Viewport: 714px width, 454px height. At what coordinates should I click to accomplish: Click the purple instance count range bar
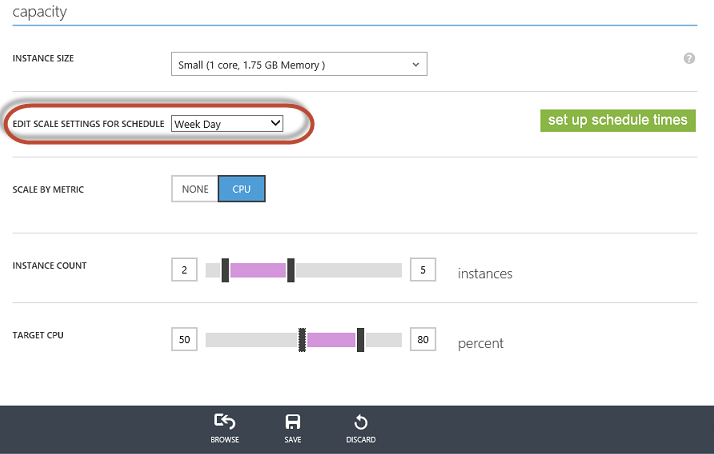(258, 270)
